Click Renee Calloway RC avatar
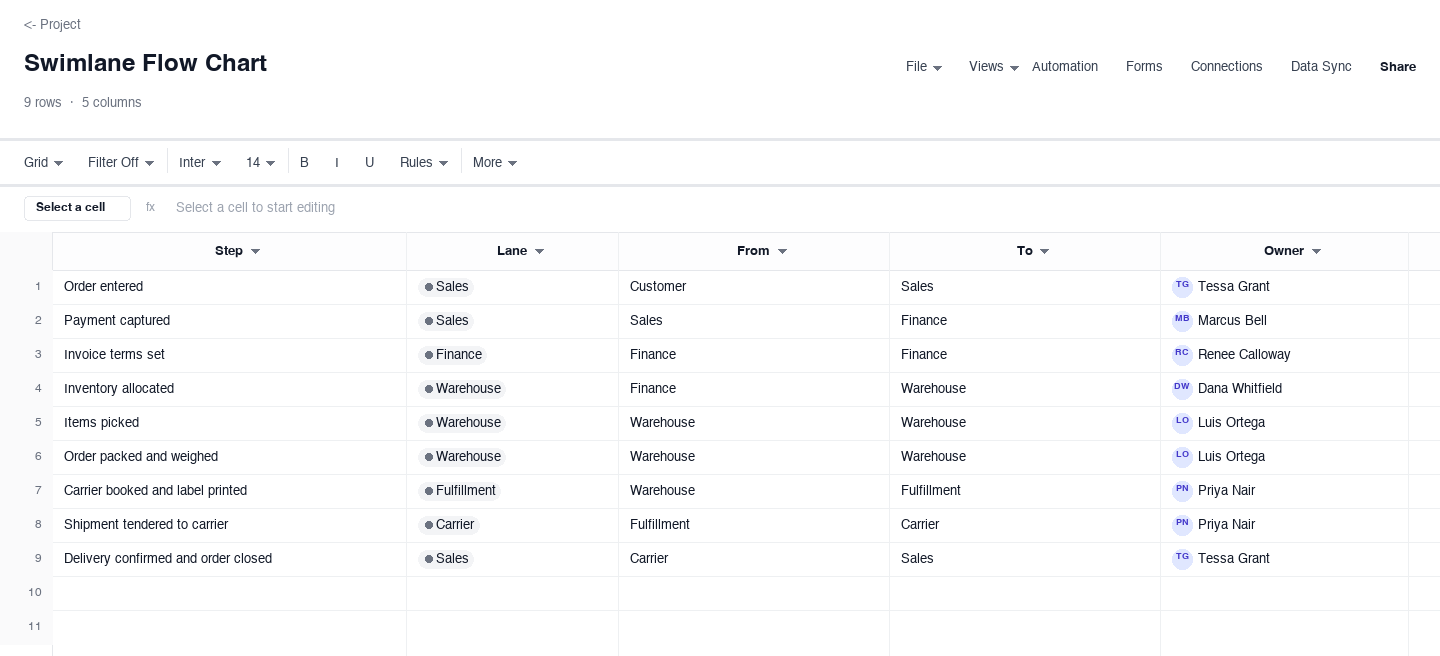This screenshot has width=1440, height=656. [x=1182, y=355]
